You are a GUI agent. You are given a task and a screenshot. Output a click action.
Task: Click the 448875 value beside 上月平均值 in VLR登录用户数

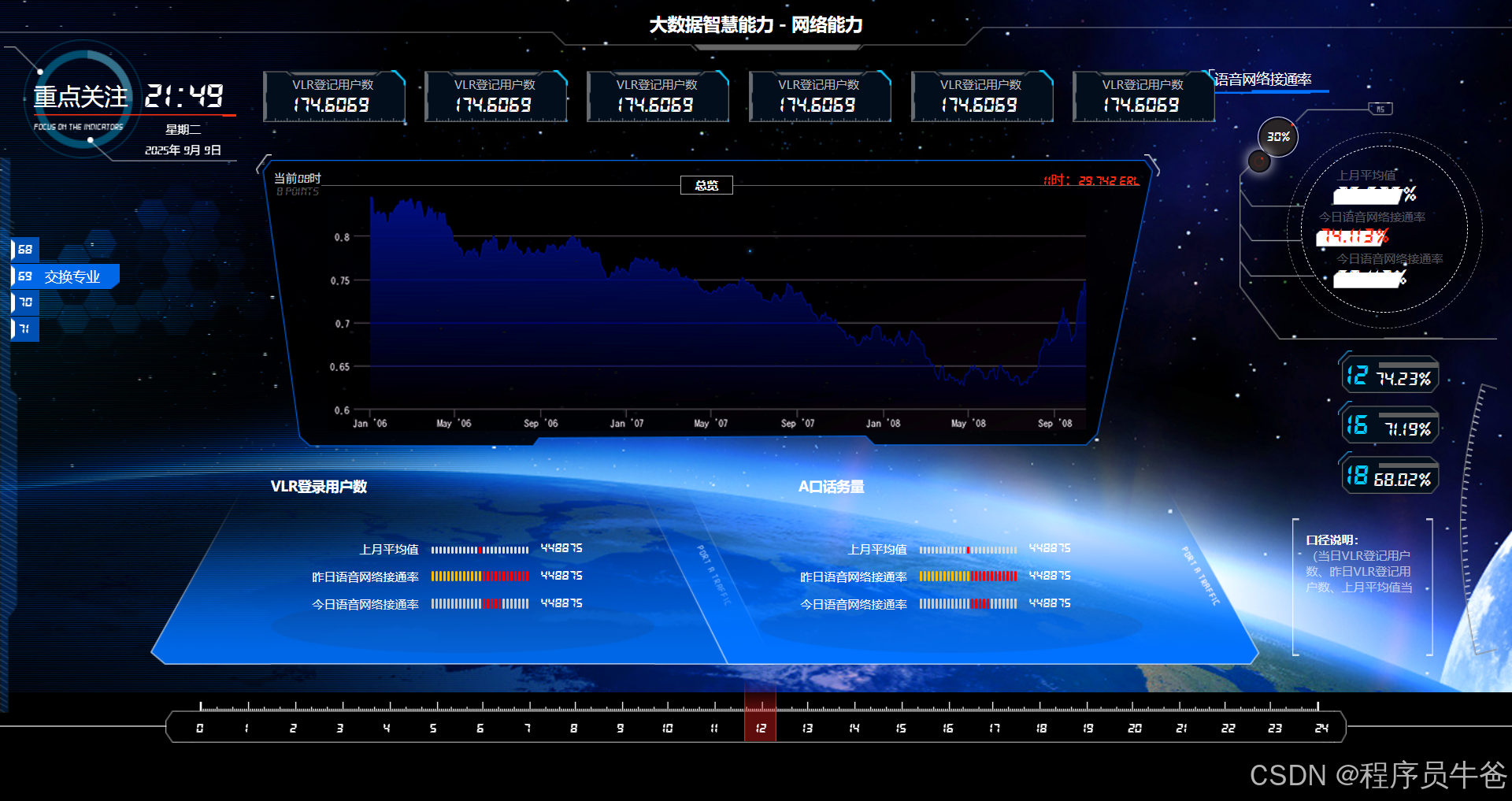pos(561,548)
